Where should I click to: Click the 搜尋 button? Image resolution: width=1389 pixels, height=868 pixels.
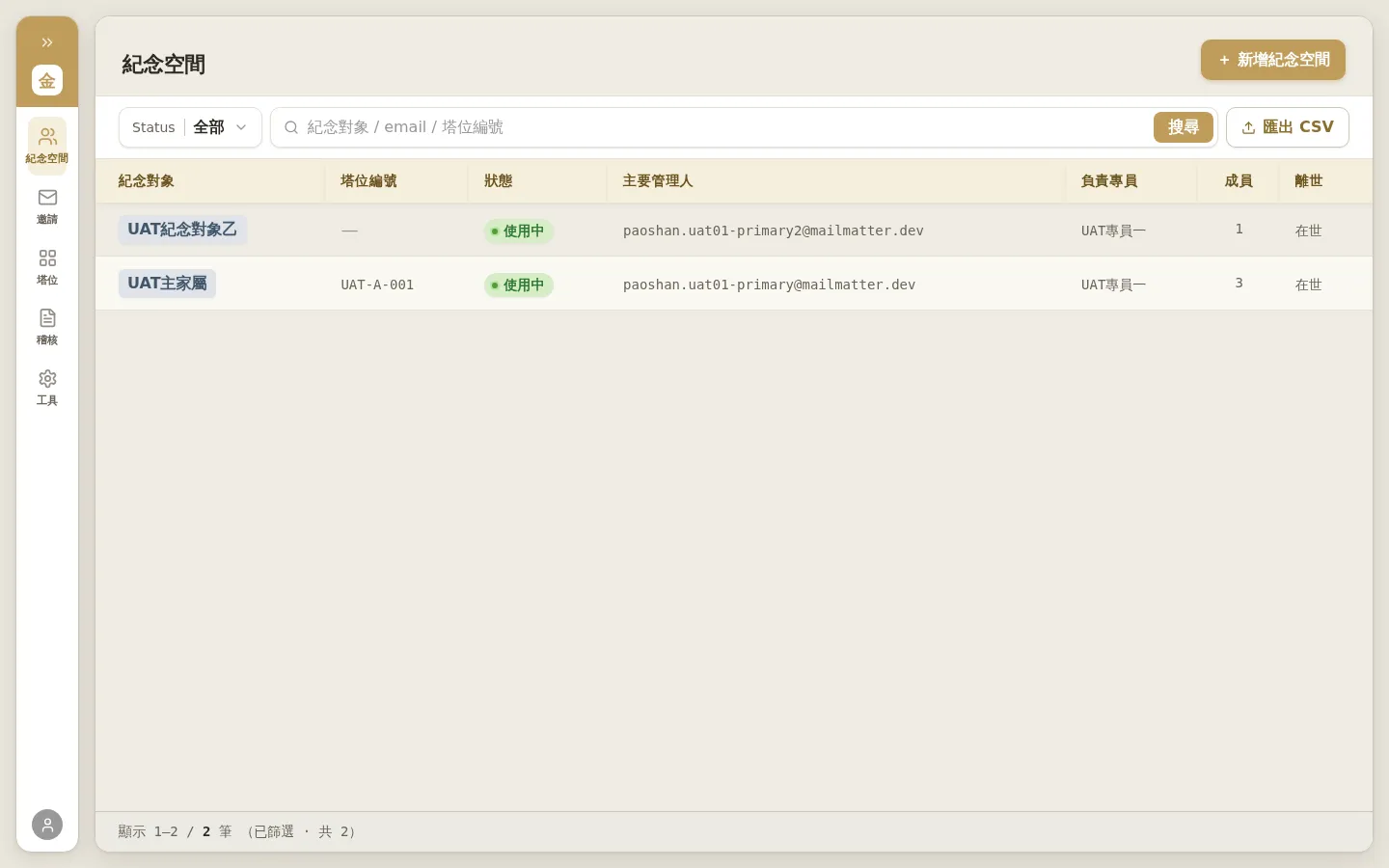point(1184,127)
